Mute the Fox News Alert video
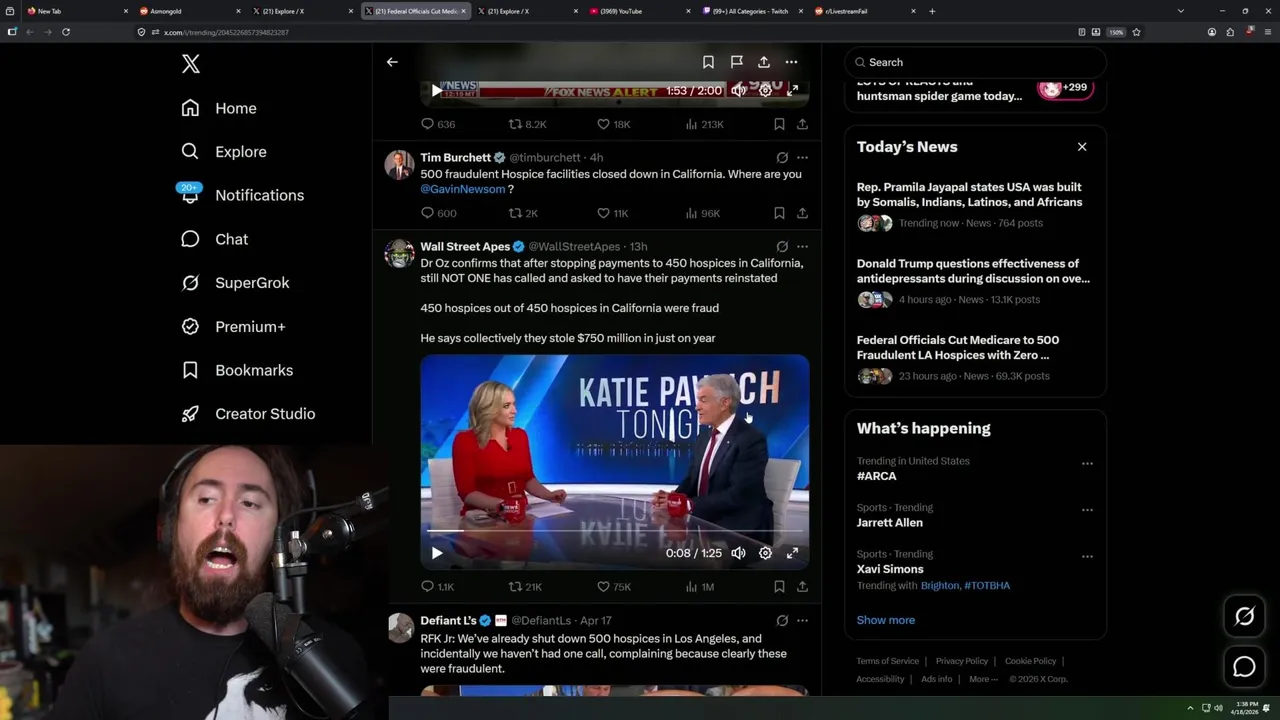1280x720 pixels. [738, 91]
